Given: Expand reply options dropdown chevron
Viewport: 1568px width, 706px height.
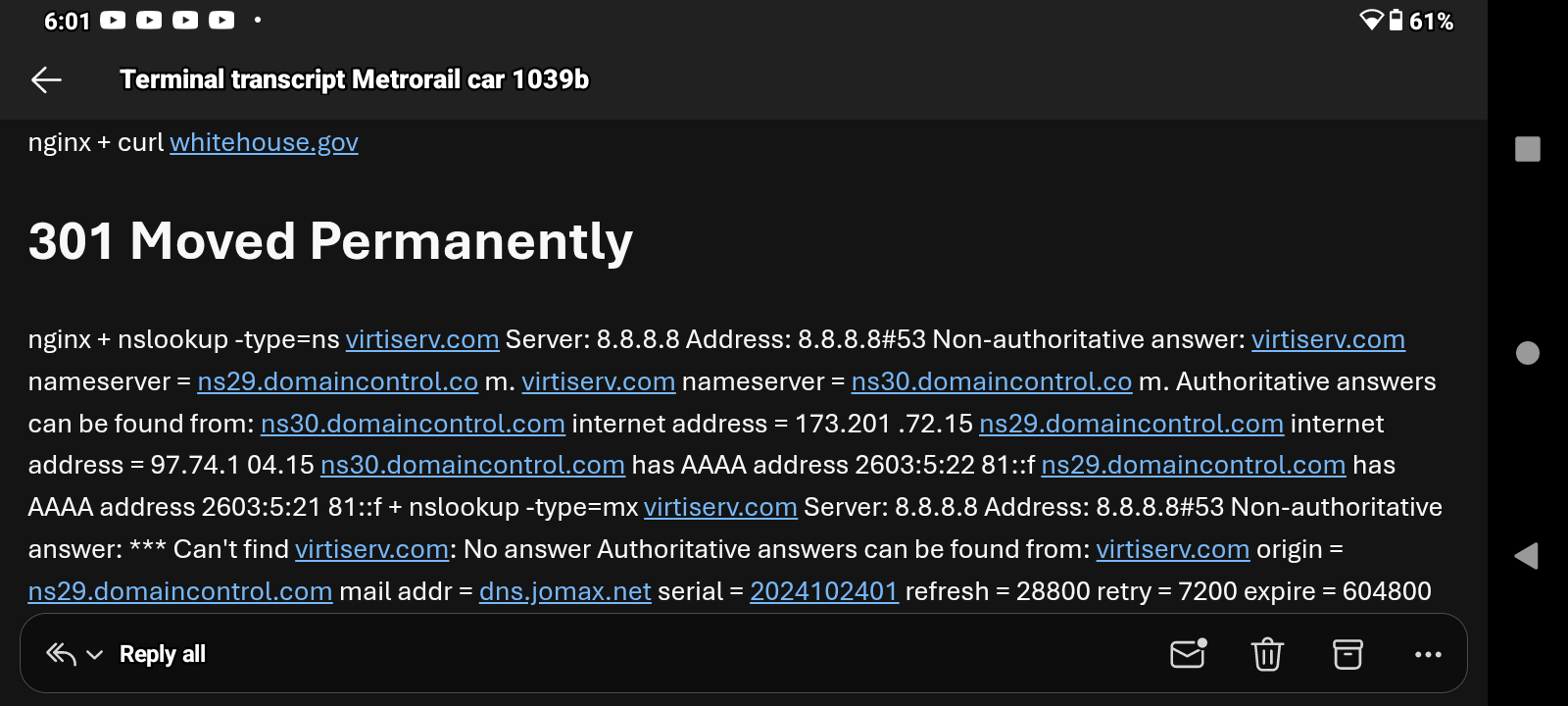Looking at the screenshot, I should [95, 655].
